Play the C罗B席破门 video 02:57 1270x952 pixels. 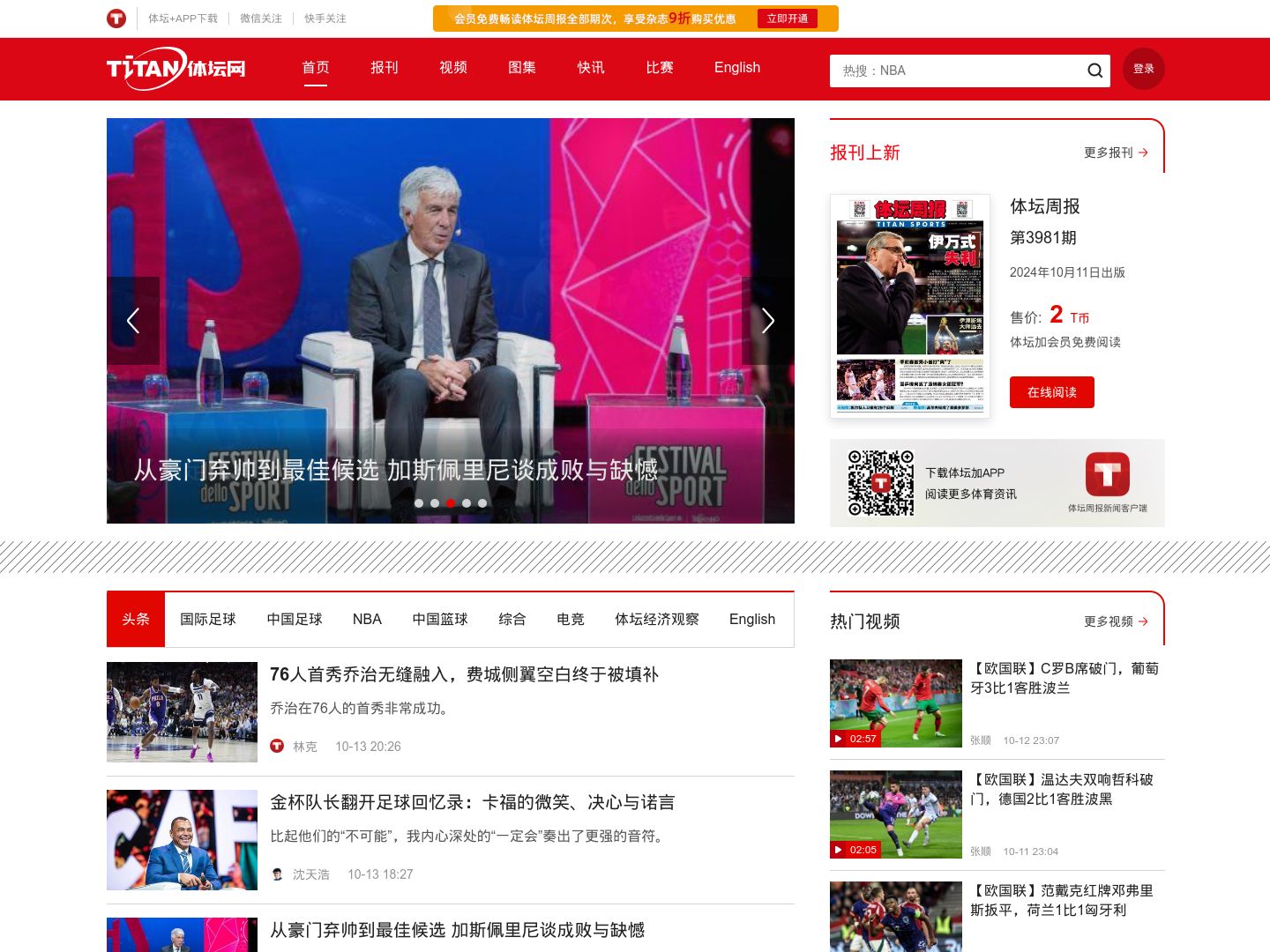pos(896,703)
